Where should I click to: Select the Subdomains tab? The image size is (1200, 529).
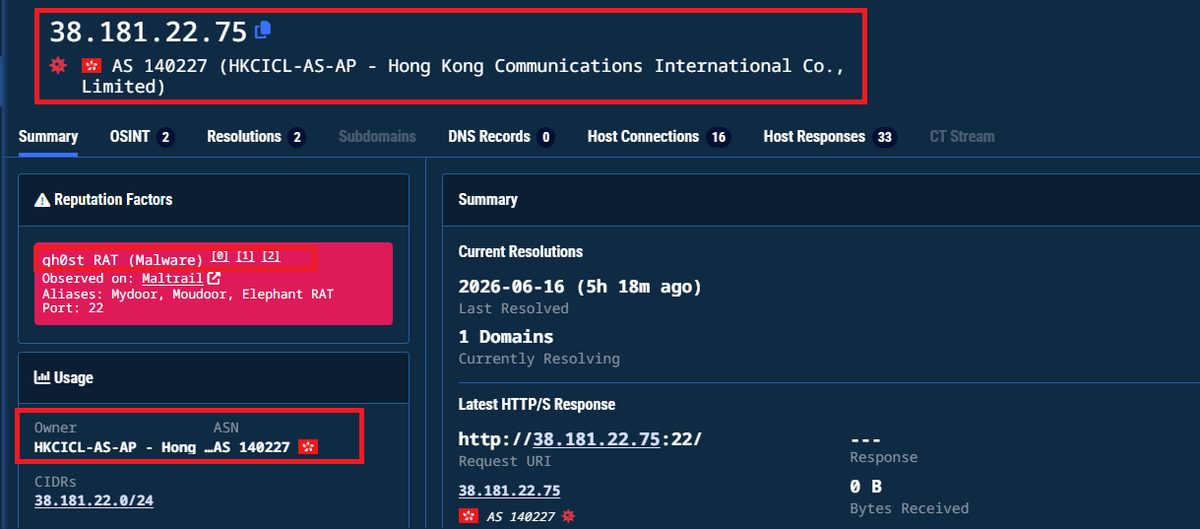(377, 136)
